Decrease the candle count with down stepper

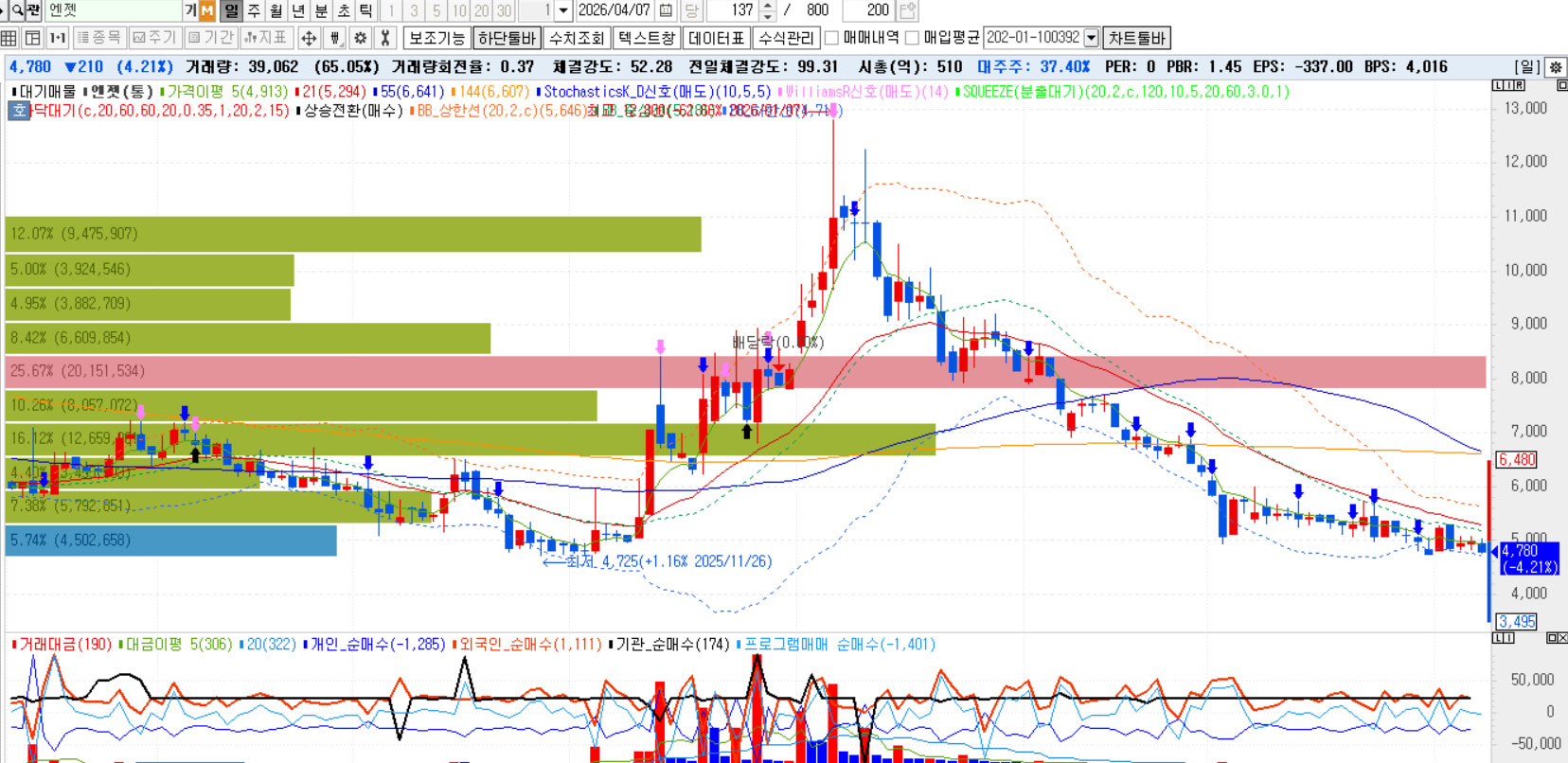point(768,16)
